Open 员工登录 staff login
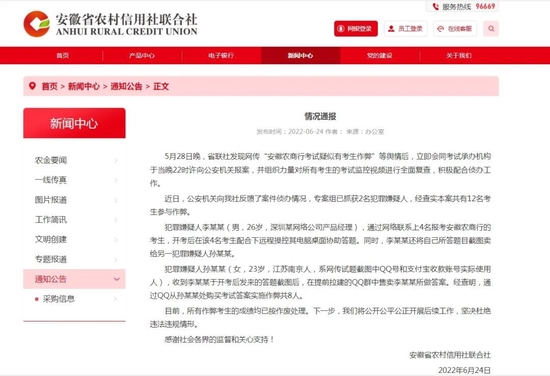Image resolution: width=550 pixels, height=376 pixels. click(x=405, y=29)
